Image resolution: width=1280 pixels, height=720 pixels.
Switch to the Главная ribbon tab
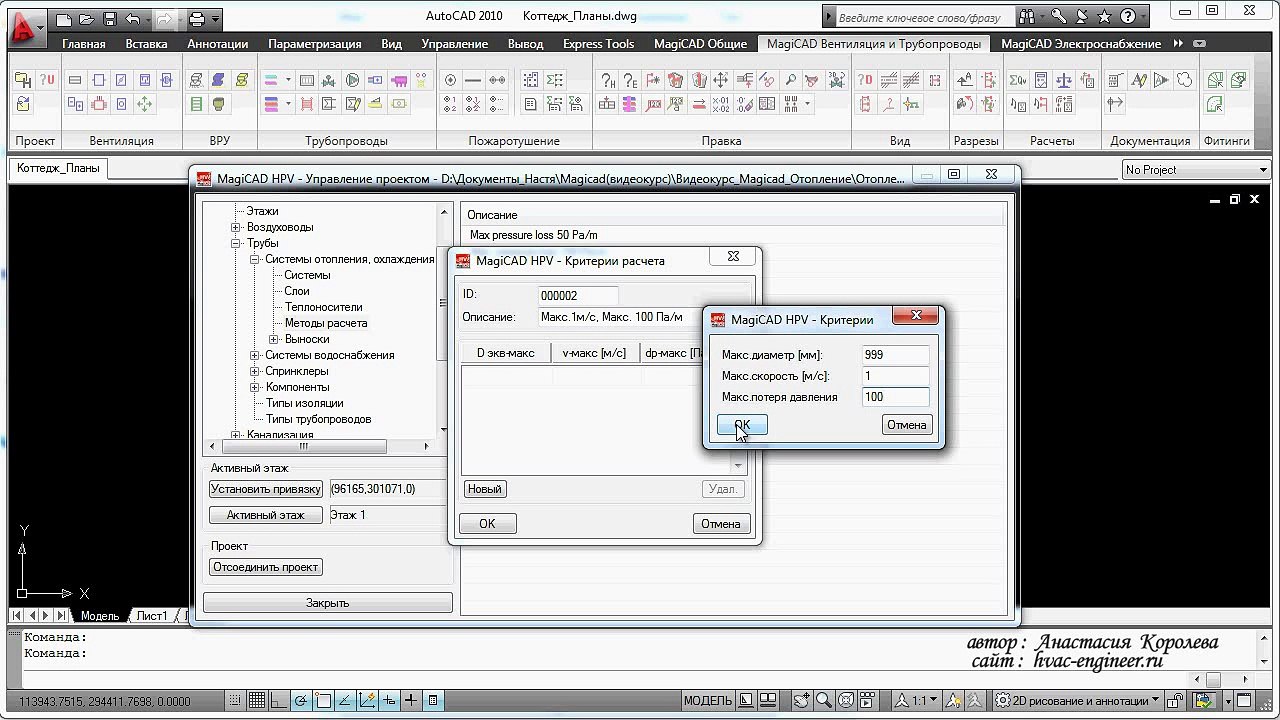point(83,44)
